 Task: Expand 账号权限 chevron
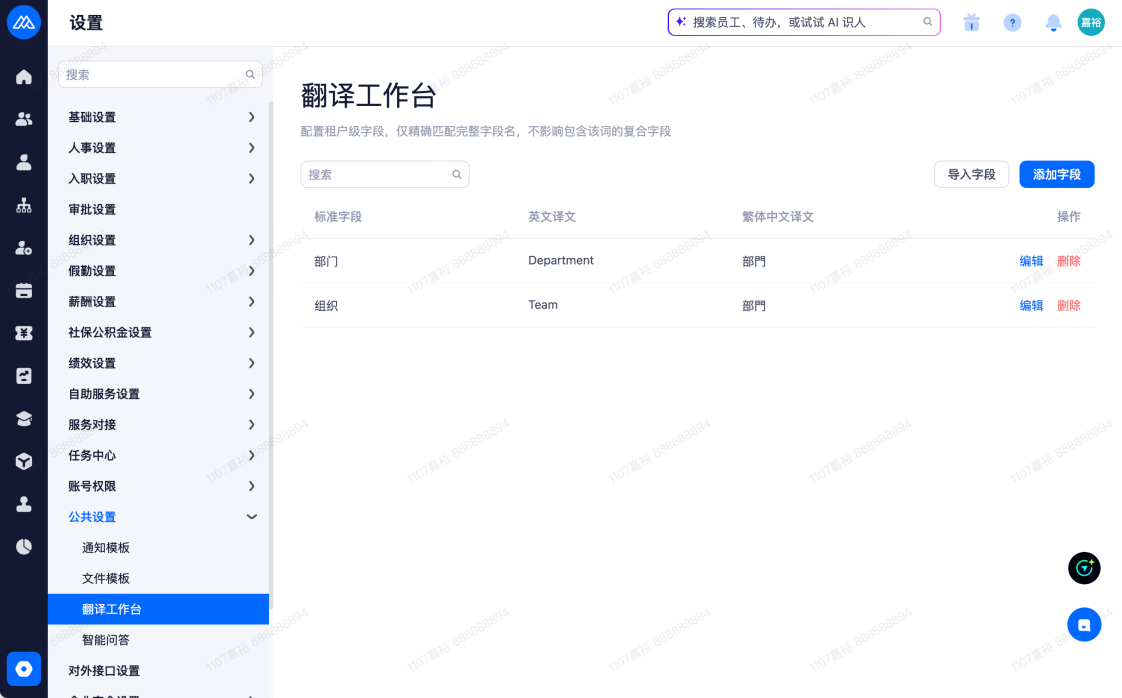(x=251, y=486)
